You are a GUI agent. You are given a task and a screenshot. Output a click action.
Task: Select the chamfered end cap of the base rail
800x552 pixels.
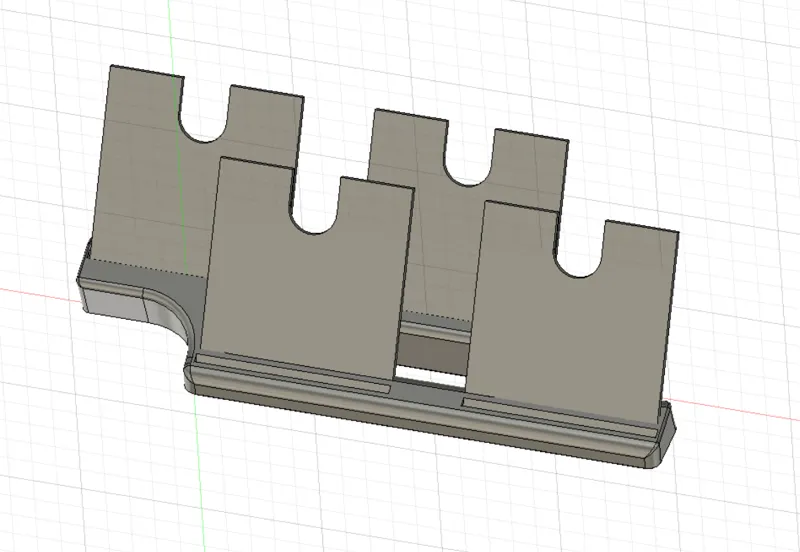[666, 436]
